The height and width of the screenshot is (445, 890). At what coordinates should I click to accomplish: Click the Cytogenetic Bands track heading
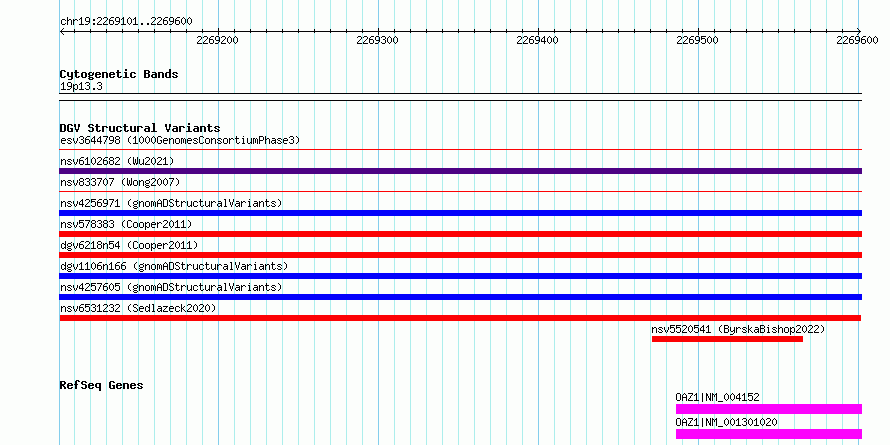[119, 74]
